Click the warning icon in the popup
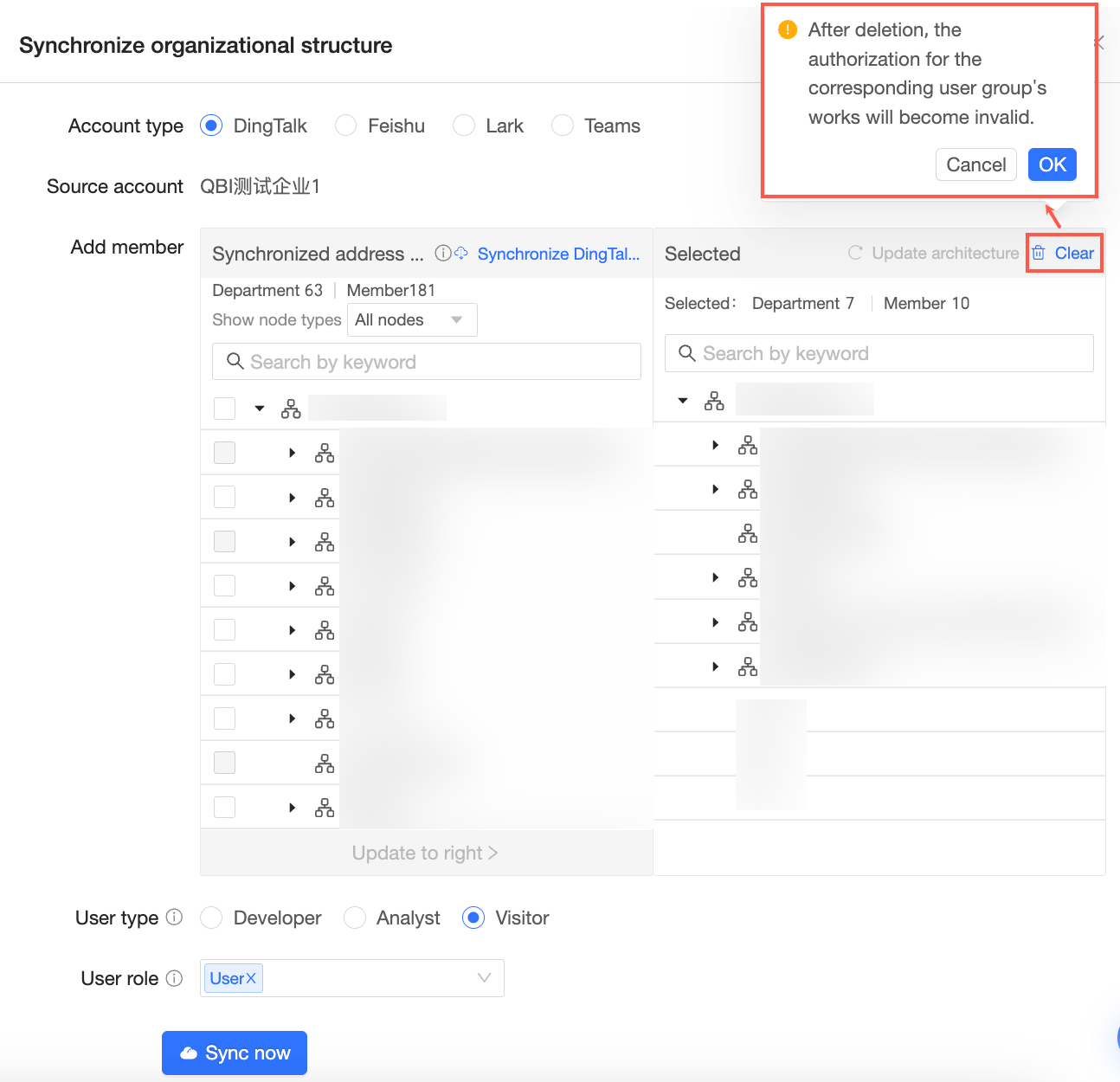 click(x=788, y=29)
